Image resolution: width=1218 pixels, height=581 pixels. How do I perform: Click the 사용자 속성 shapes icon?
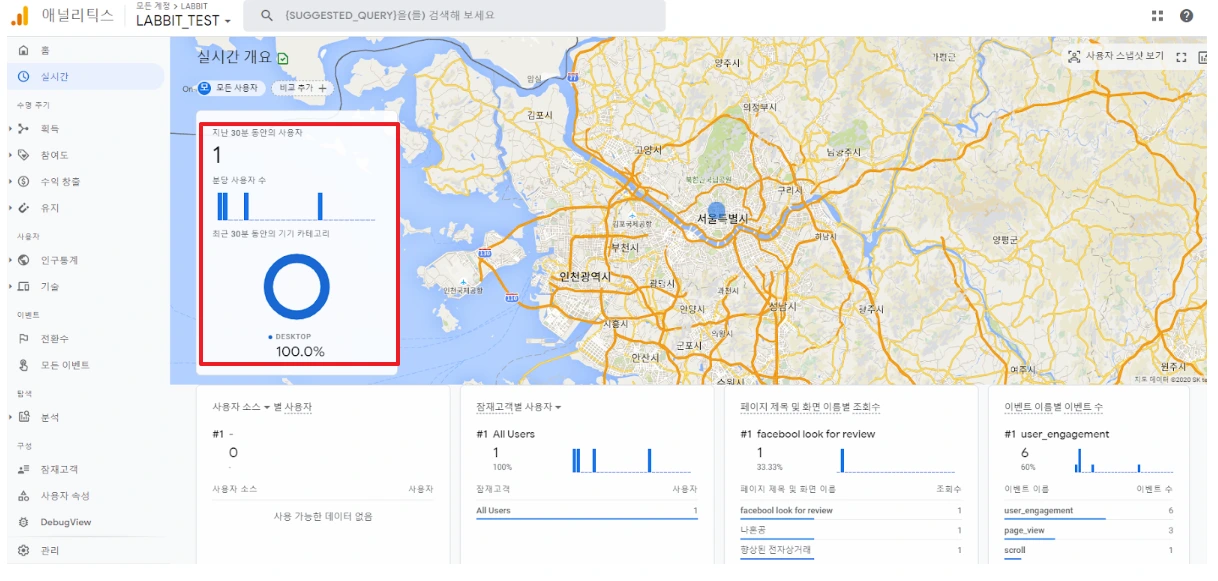click(24, 496)
